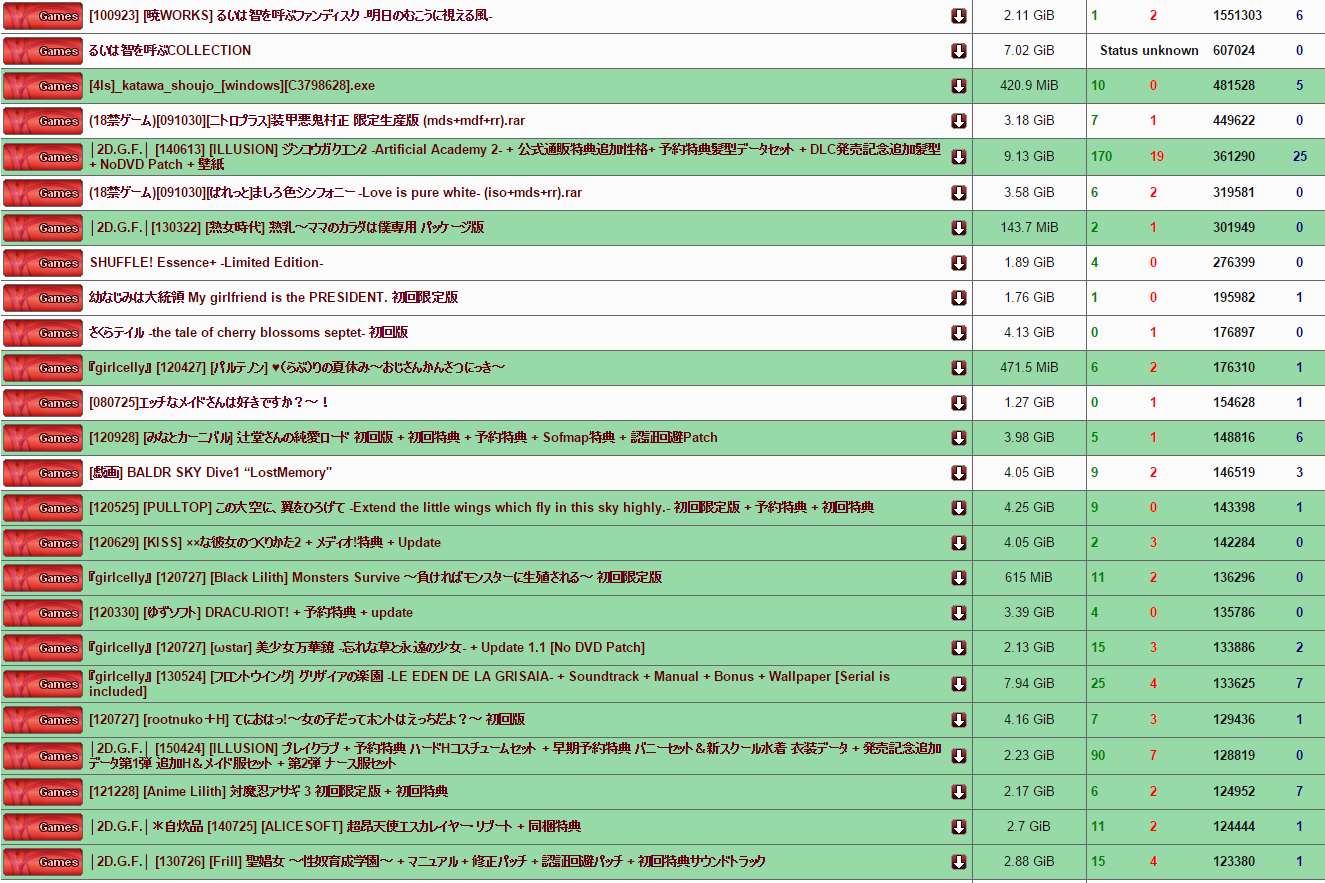Image resolution: width=1325 pixels, height=883 pixels.
Task: Click the 7.94 GiB size value
Action: point(1029,684)
